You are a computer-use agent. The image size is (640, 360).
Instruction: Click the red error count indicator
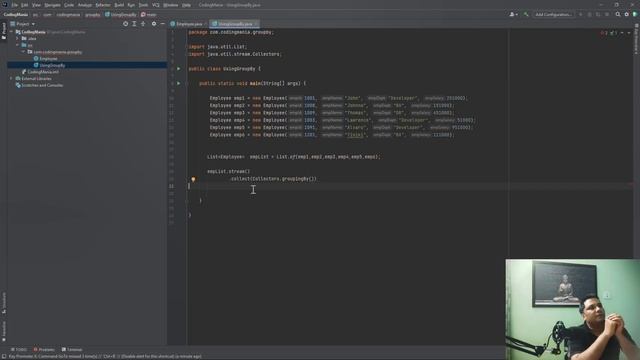[x=604, y=33]
